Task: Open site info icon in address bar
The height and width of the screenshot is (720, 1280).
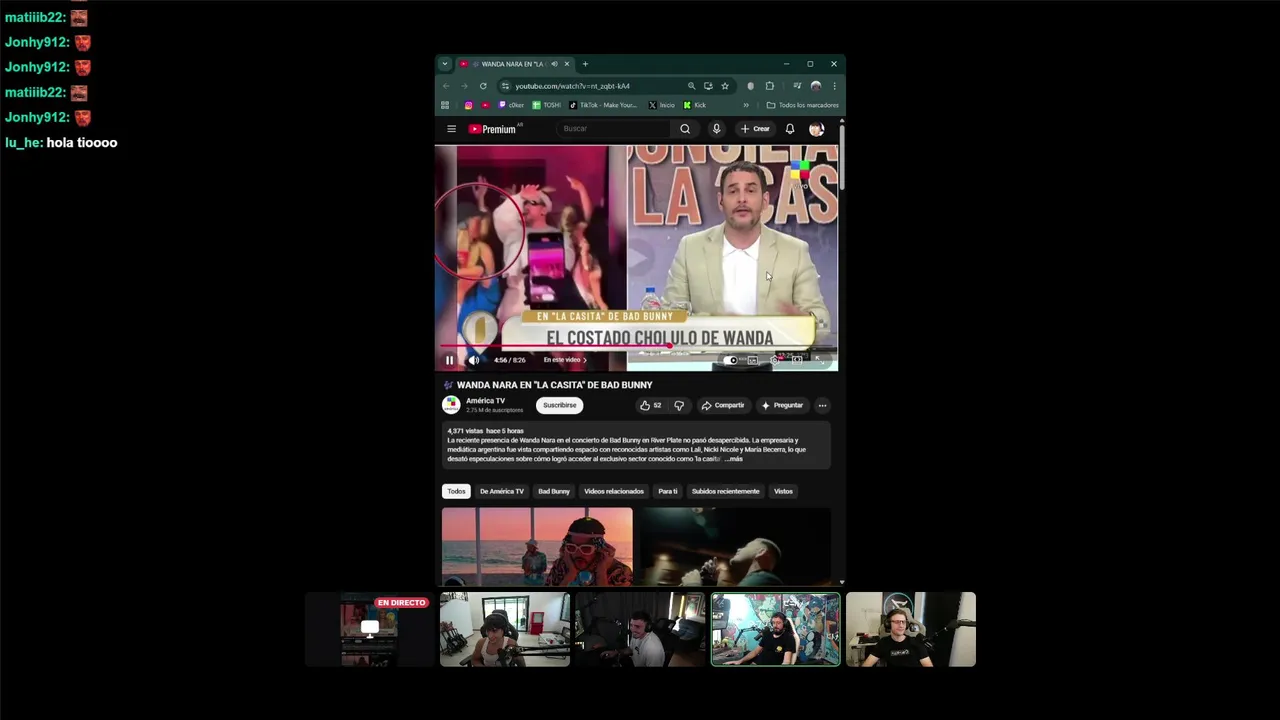Action: (505, 86)
